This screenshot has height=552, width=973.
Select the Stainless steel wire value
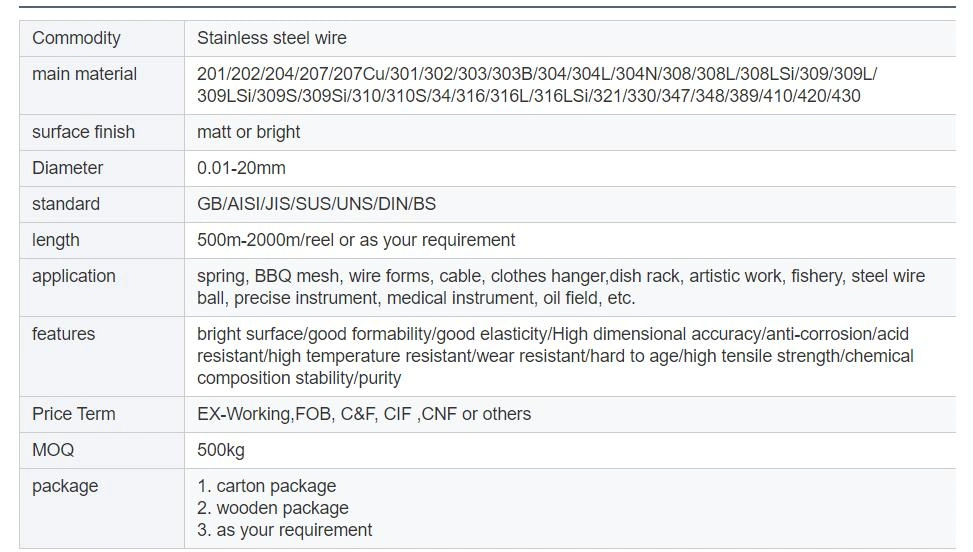pos(272,38)
